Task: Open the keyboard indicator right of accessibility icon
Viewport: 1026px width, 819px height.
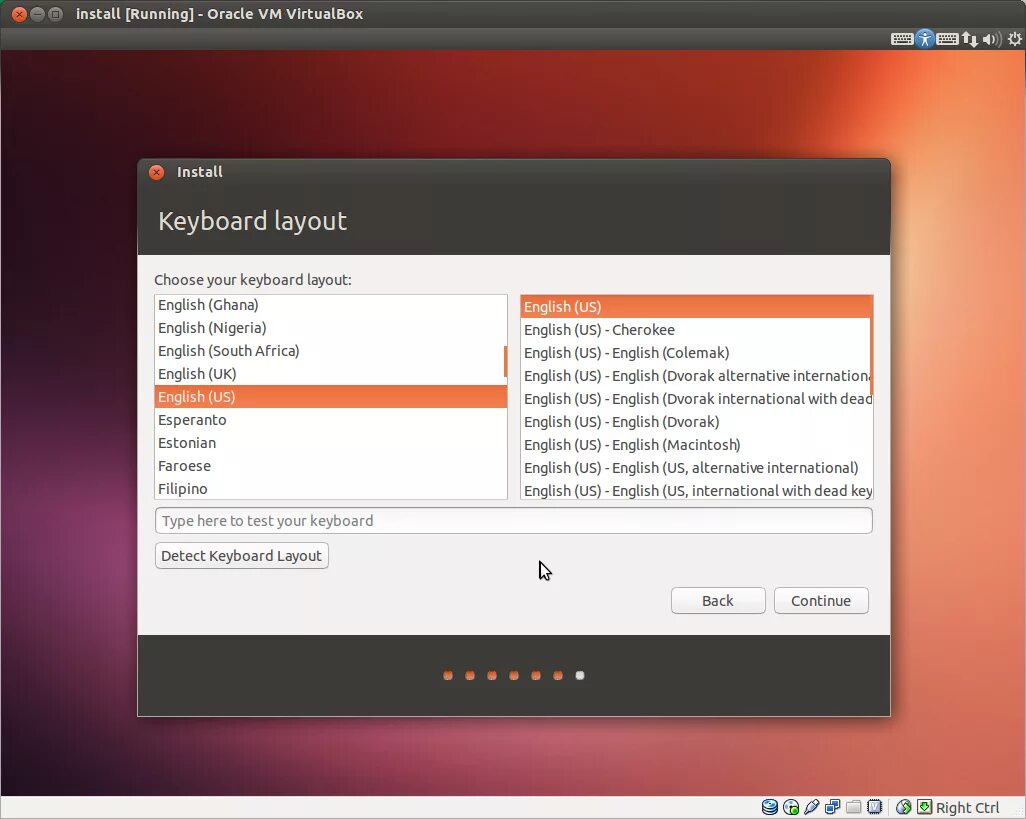Action: pos(947,39)
